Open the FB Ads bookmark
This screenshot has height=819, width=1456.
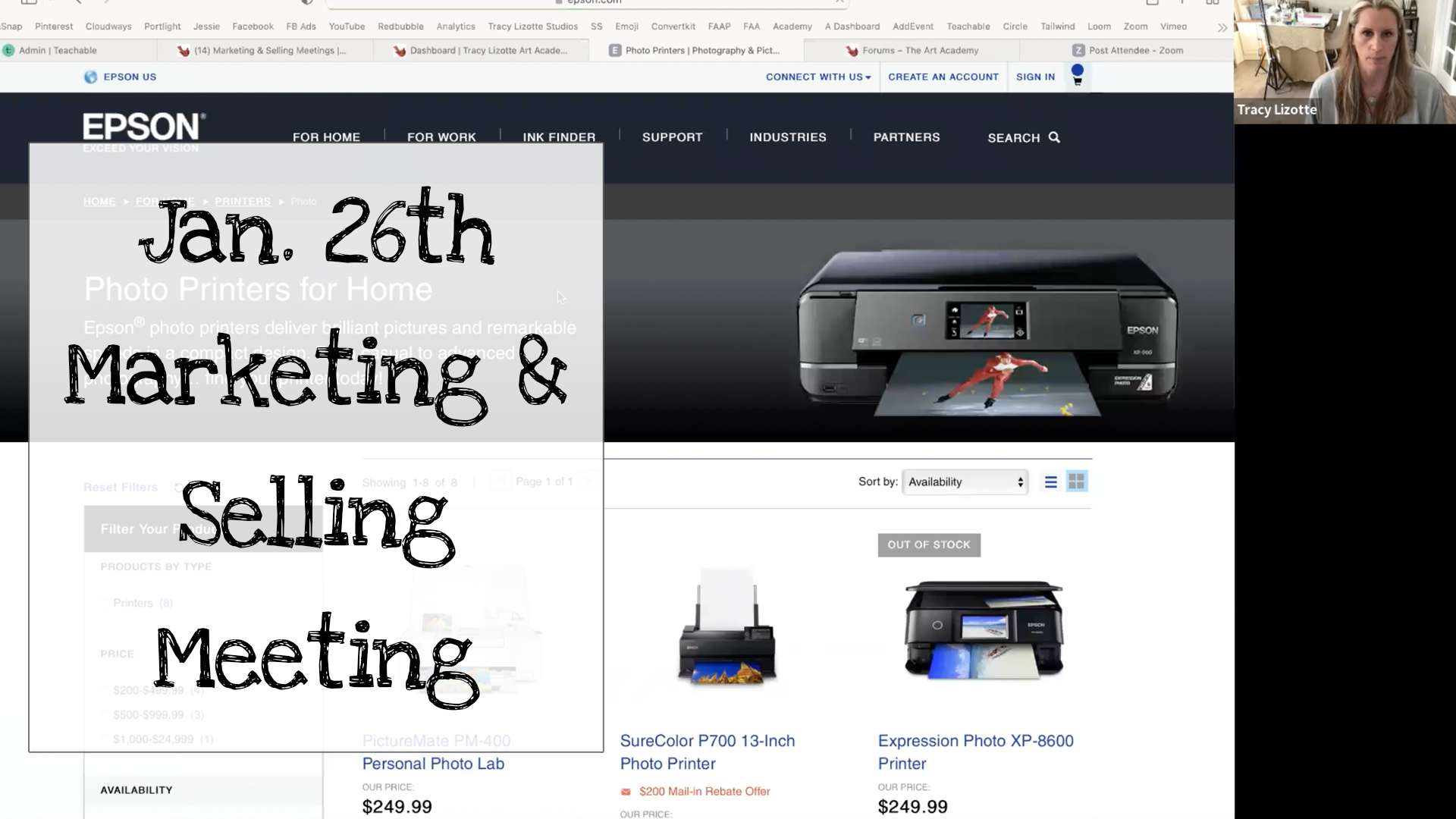click(x=301, y=27)
